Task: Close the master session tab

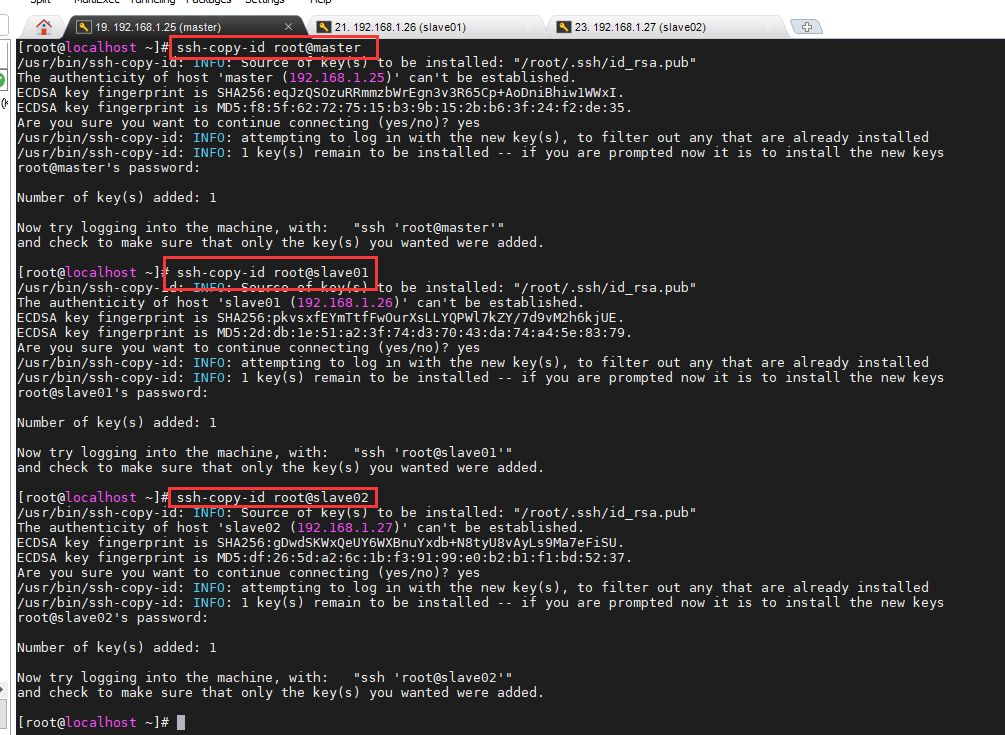Action: pyautogui.click(x=288, y=27)
